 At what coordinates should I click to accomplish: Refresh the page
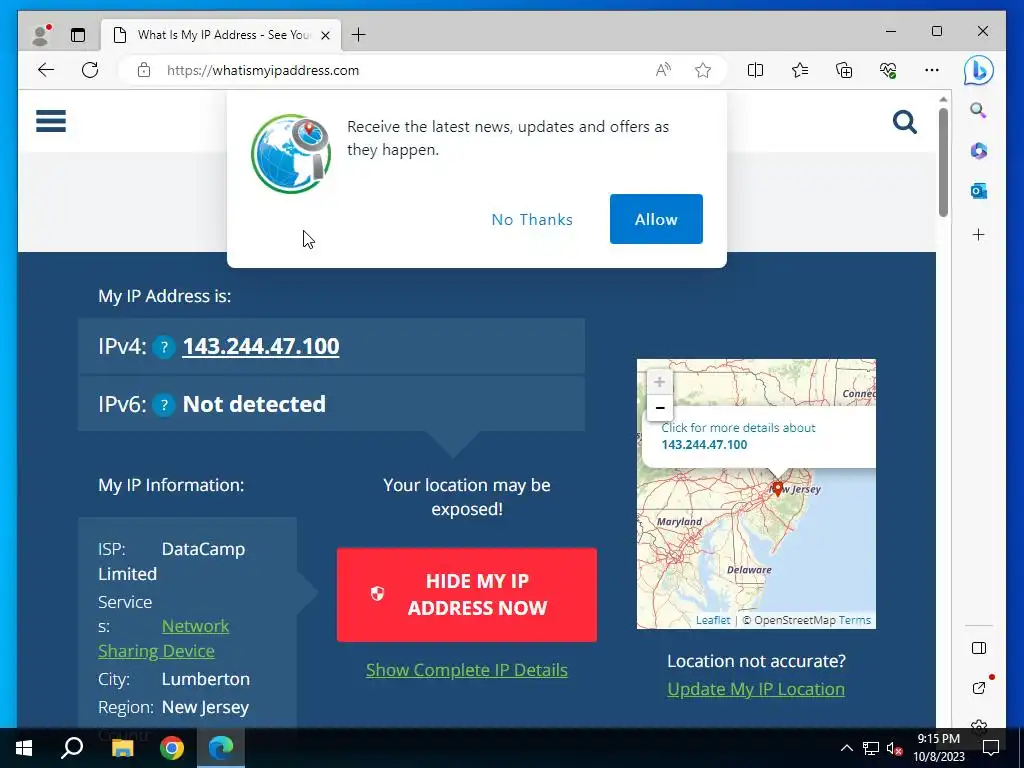point(90,70)
